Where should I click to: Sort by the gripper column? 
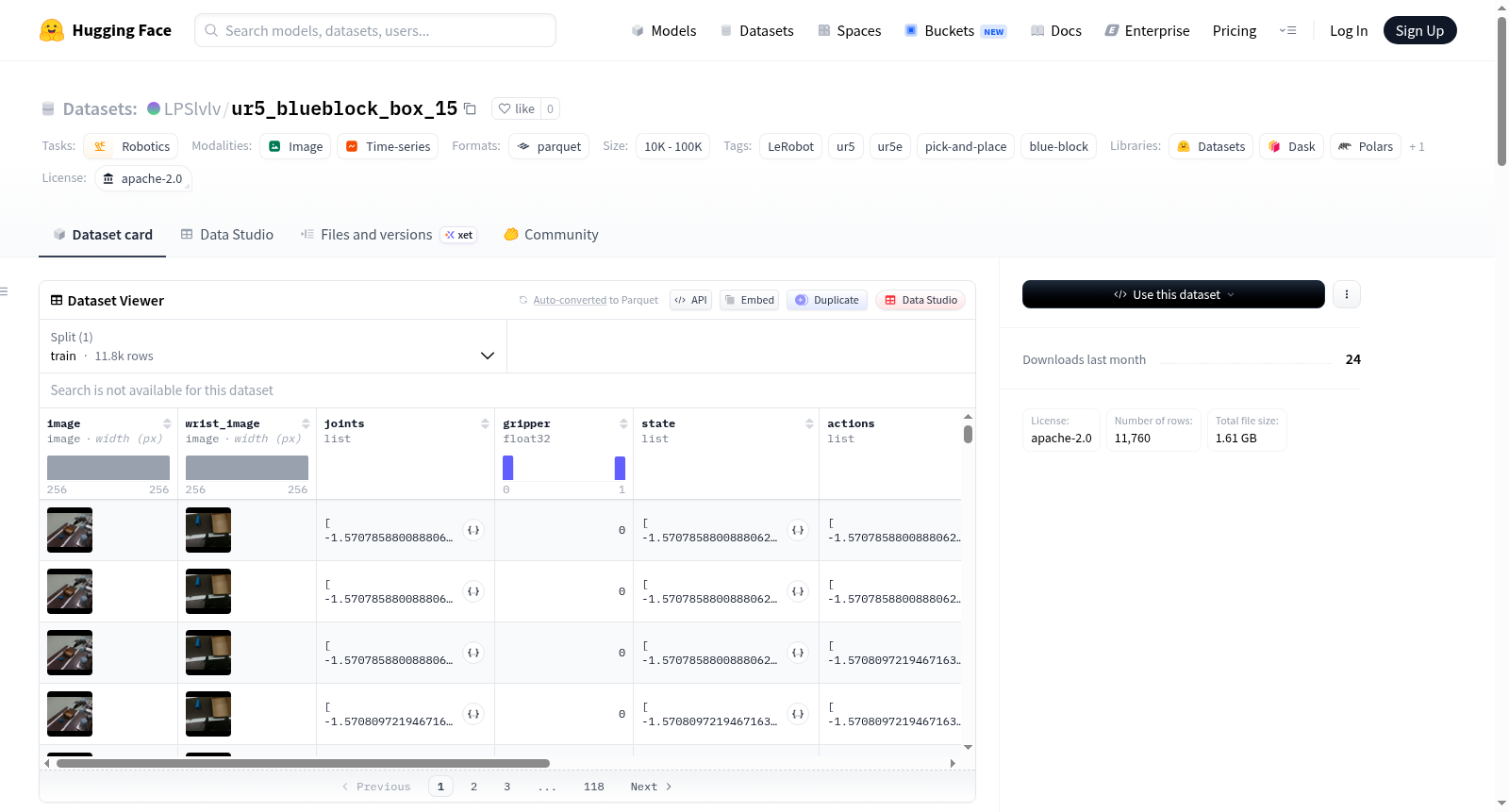(x=623, y=423)
